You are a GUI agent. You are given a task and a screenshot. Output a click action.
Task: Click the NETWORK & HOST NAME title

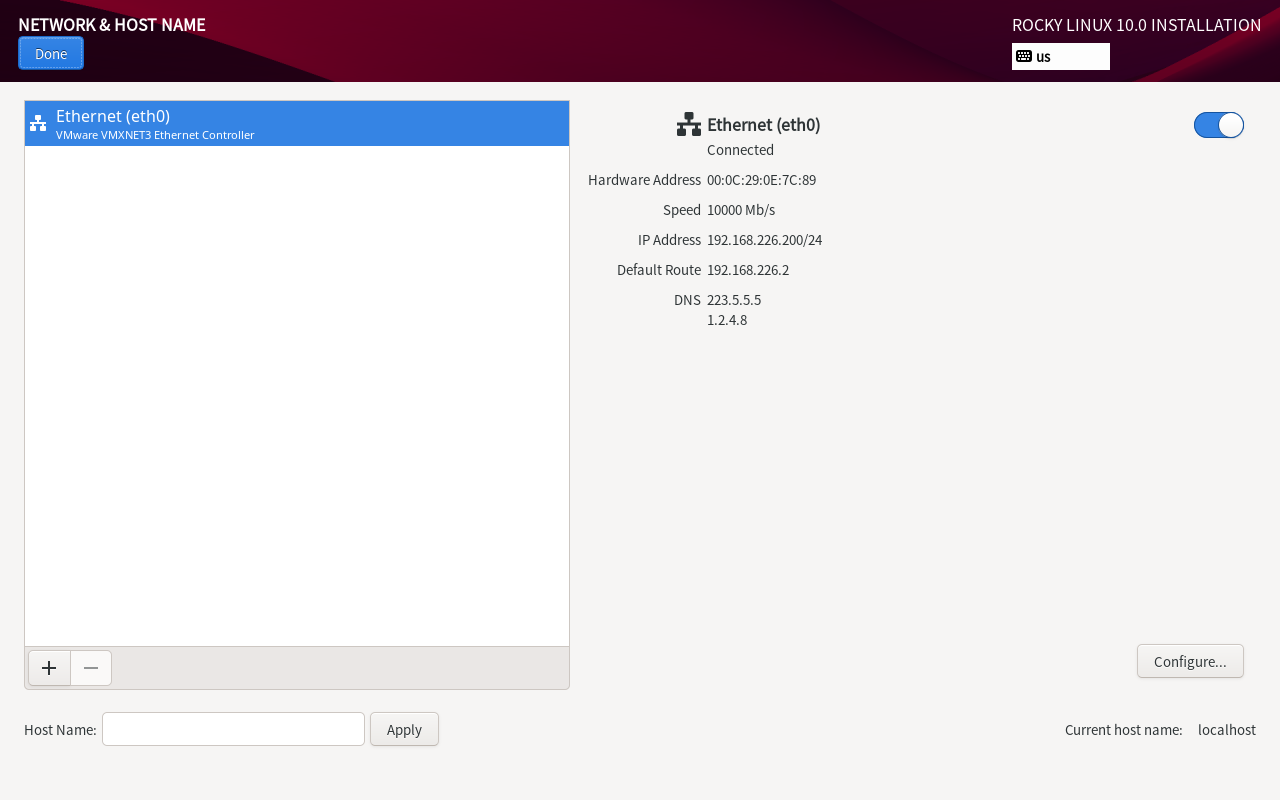(112, 25)
